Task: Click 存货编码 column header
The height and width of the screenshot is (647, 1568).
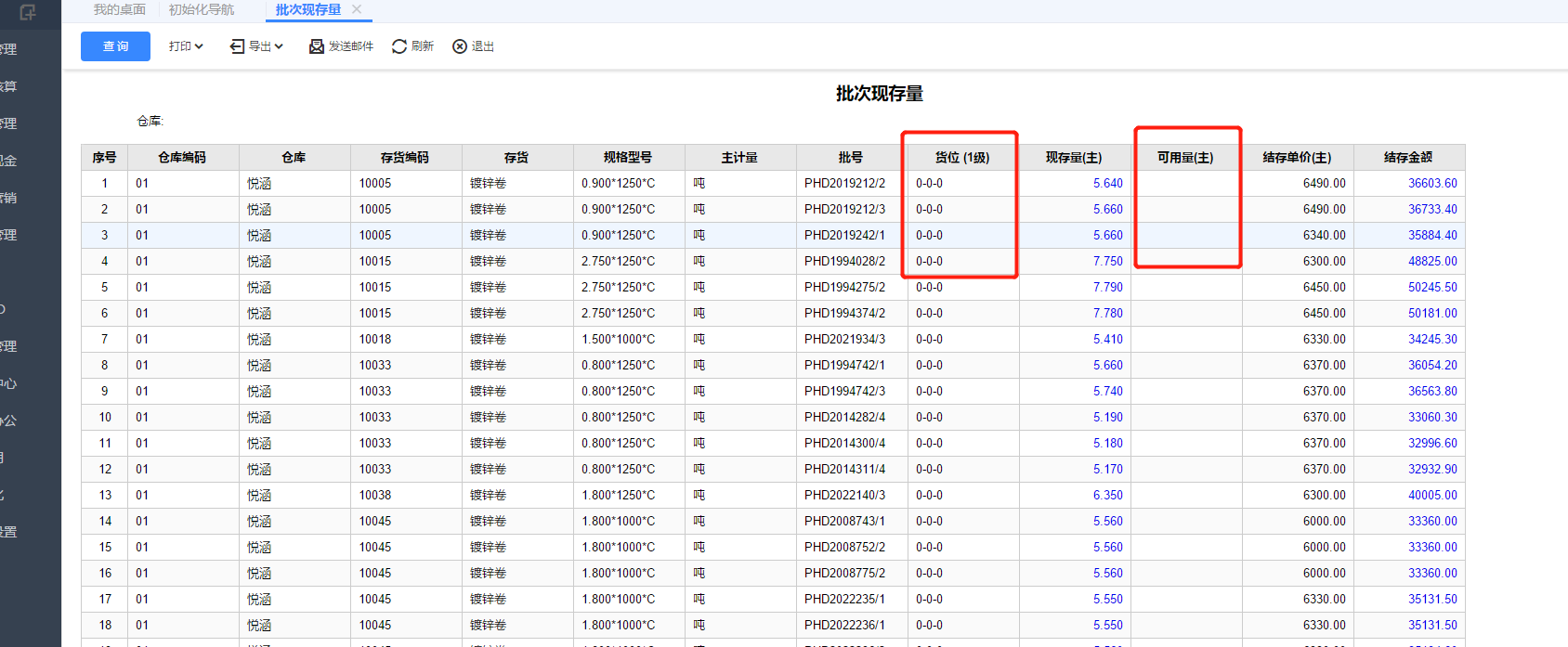Action: coord(406,158)
